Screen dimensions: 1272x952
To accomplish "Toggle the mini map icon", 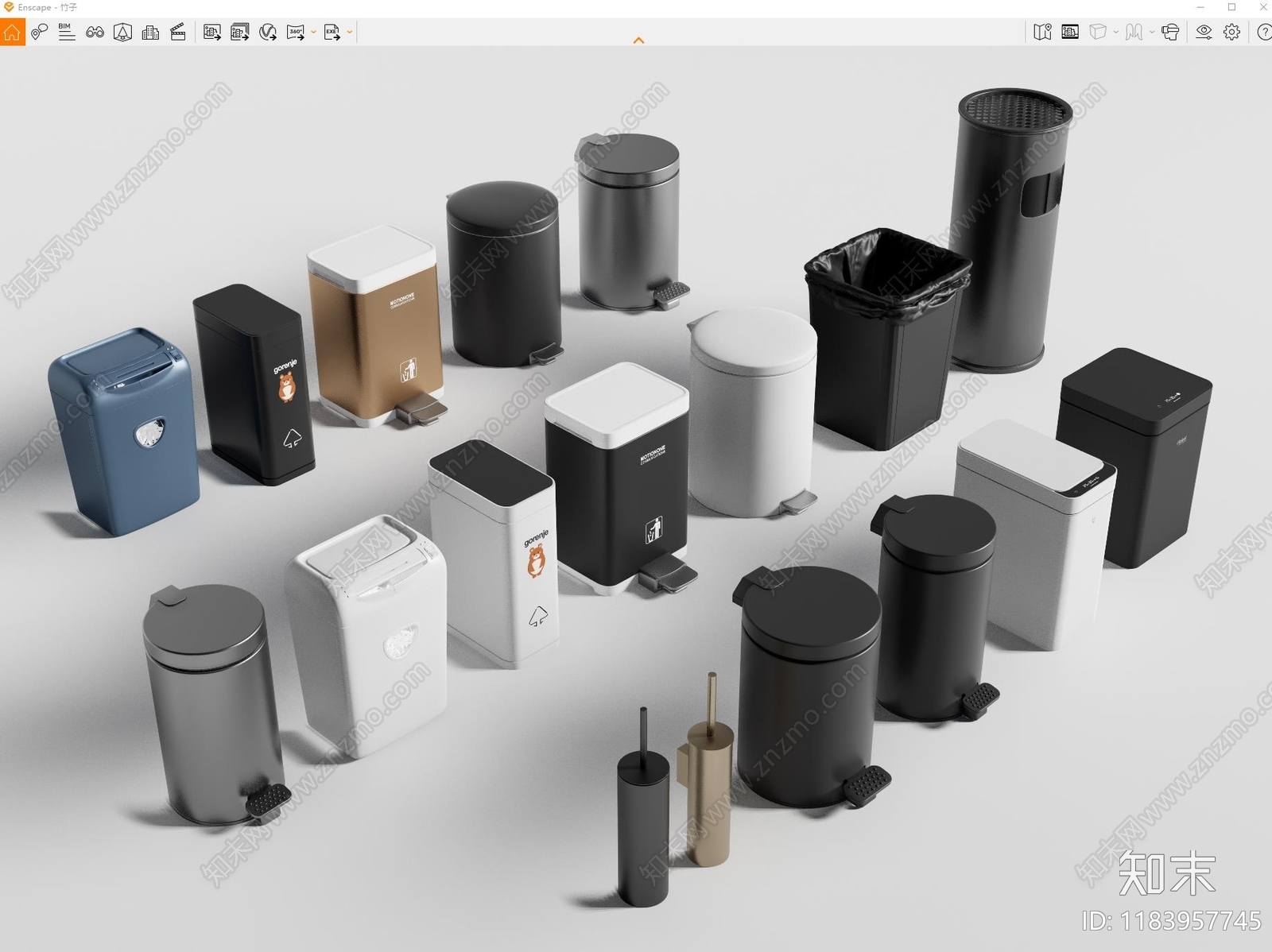I will (x=1042, y=32).
